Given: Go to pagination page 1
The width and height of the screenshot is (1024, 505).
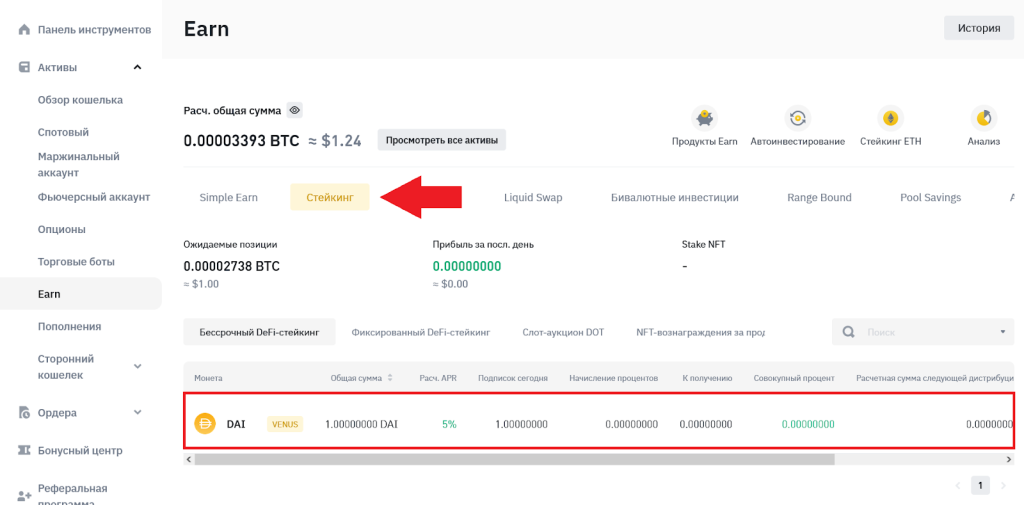Looking at the screenshot, I should [980, 485].
